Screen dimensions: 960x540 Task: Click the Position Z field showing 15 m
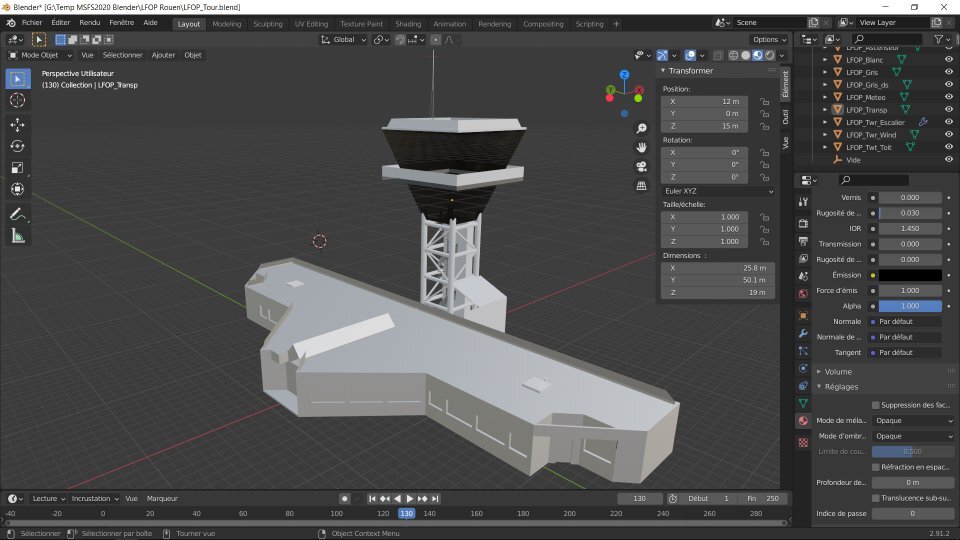coord(706,126)
